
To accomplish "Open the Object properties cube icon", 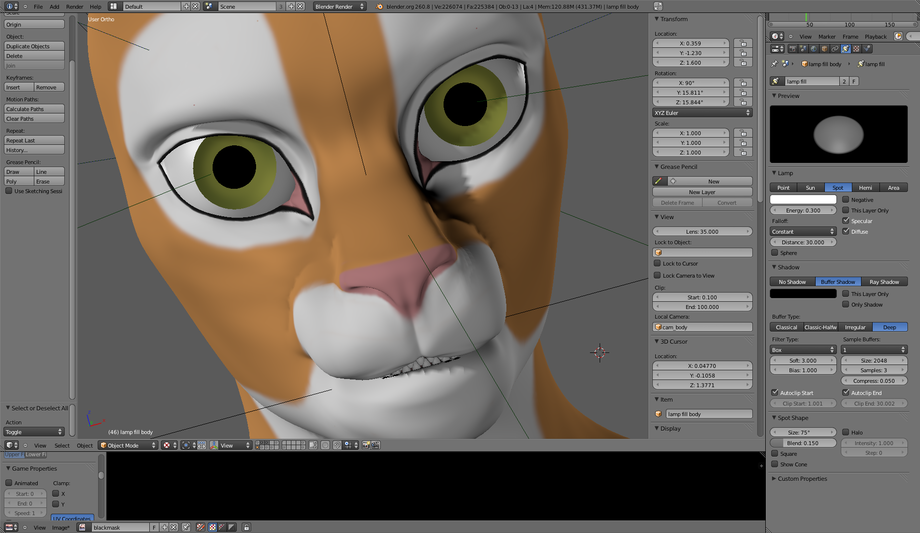I will click(824, 49).
